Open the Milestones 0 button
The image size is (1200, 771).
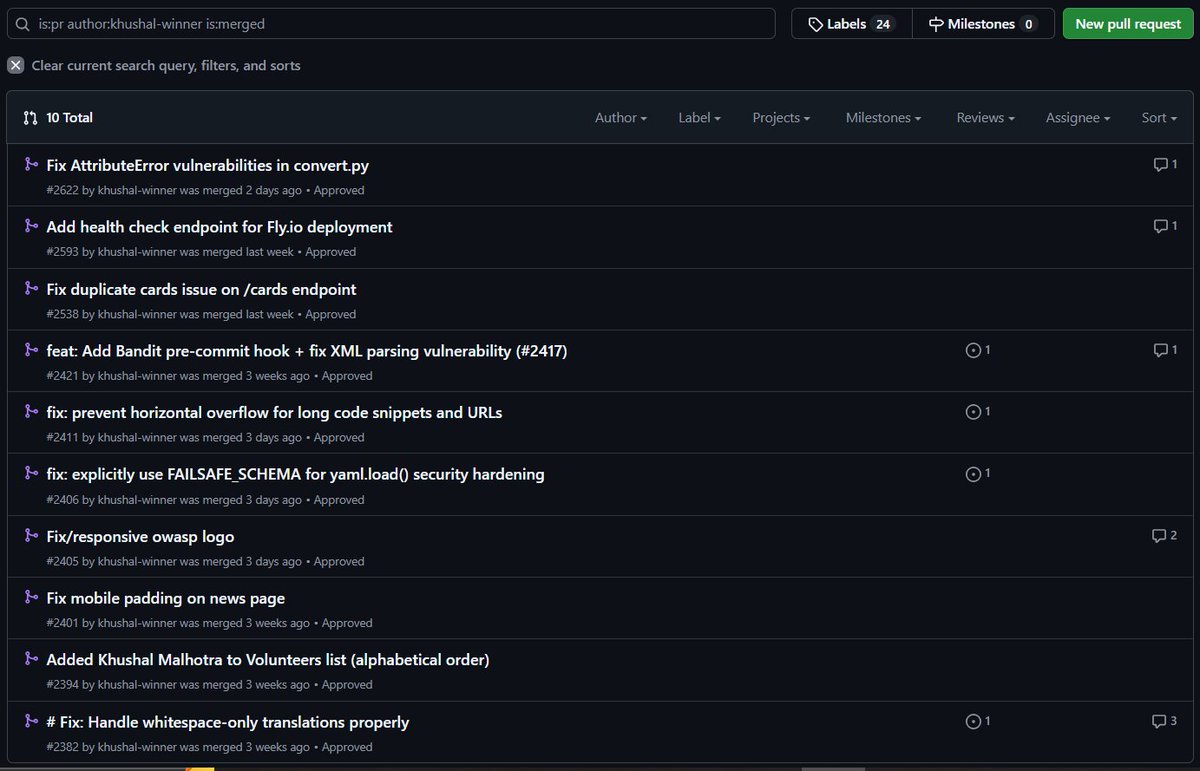983,24
